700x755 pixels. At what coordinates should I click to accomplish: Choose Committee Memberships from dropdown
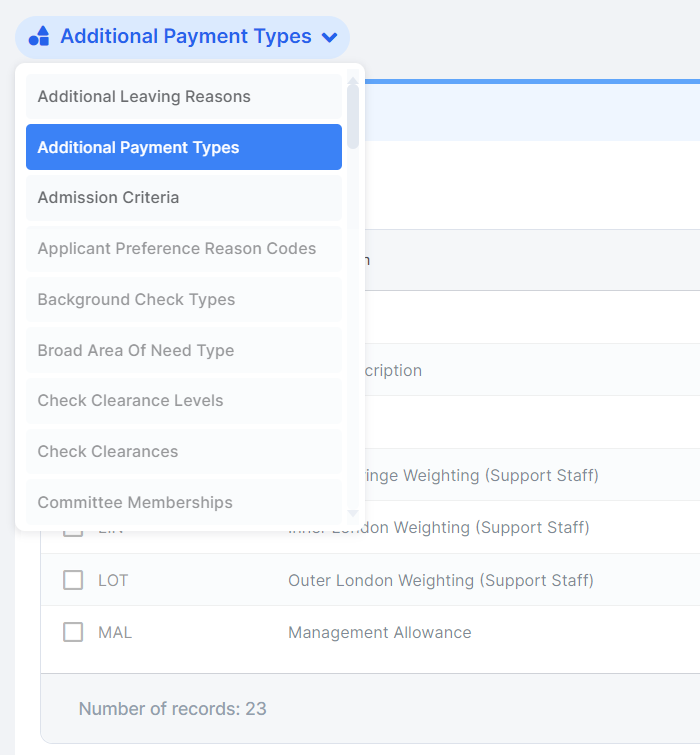[x=184, y=502]
